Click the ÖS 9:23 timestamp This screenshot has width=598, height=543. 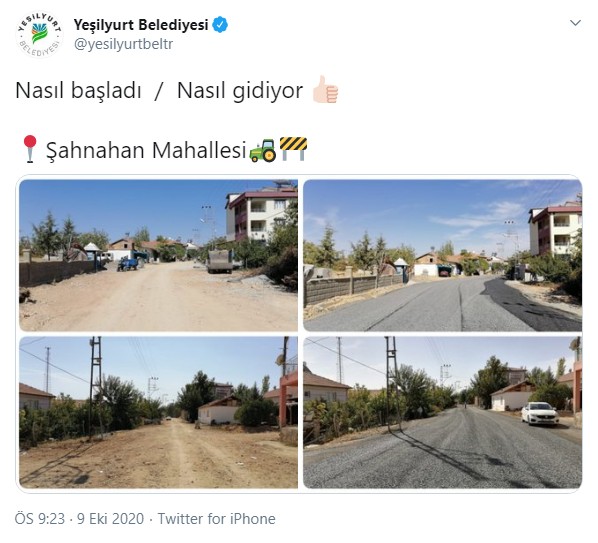[x=40, y=519]
